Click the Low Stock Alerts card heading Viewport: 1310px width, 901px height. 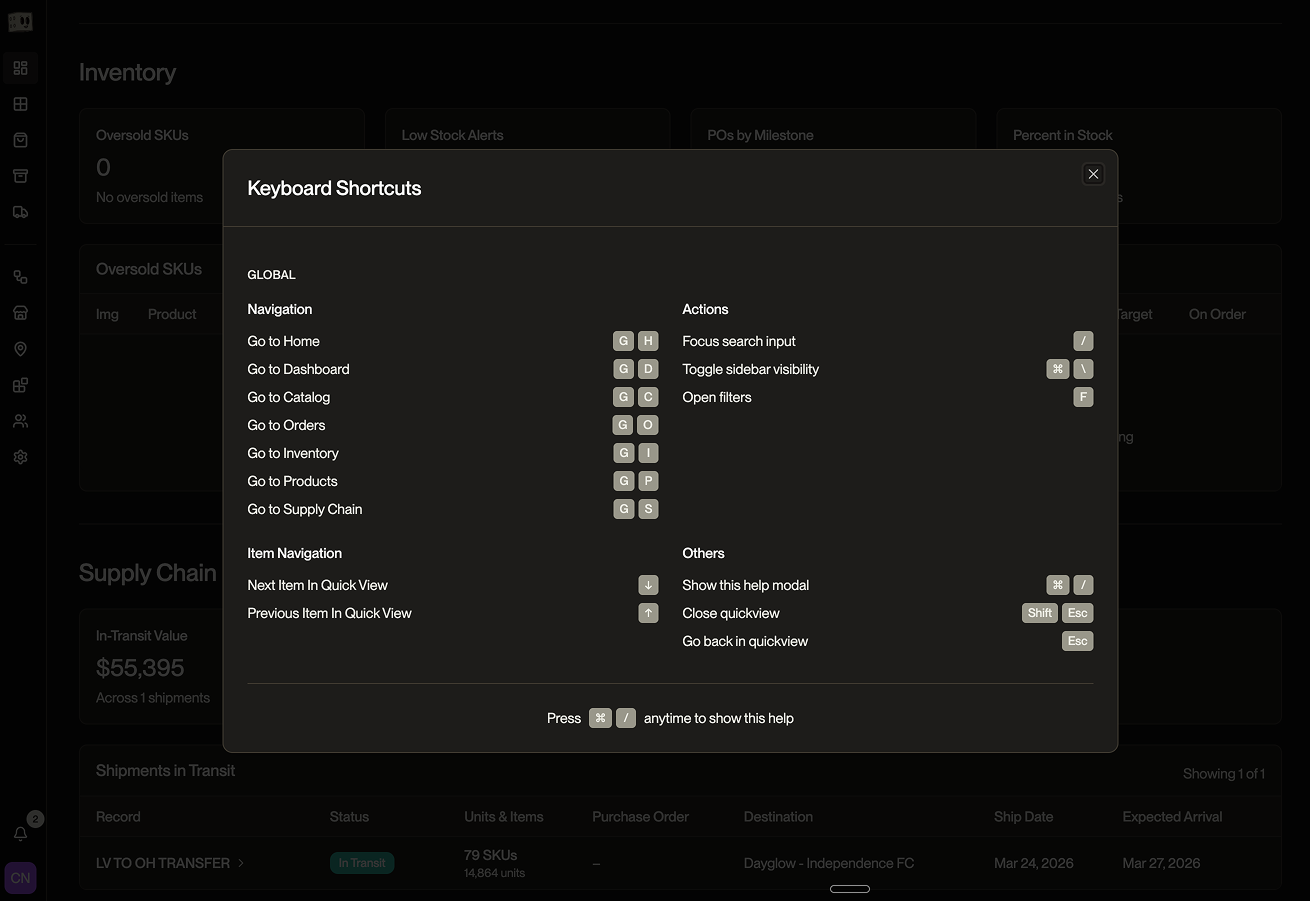click(x=452, y=135)
